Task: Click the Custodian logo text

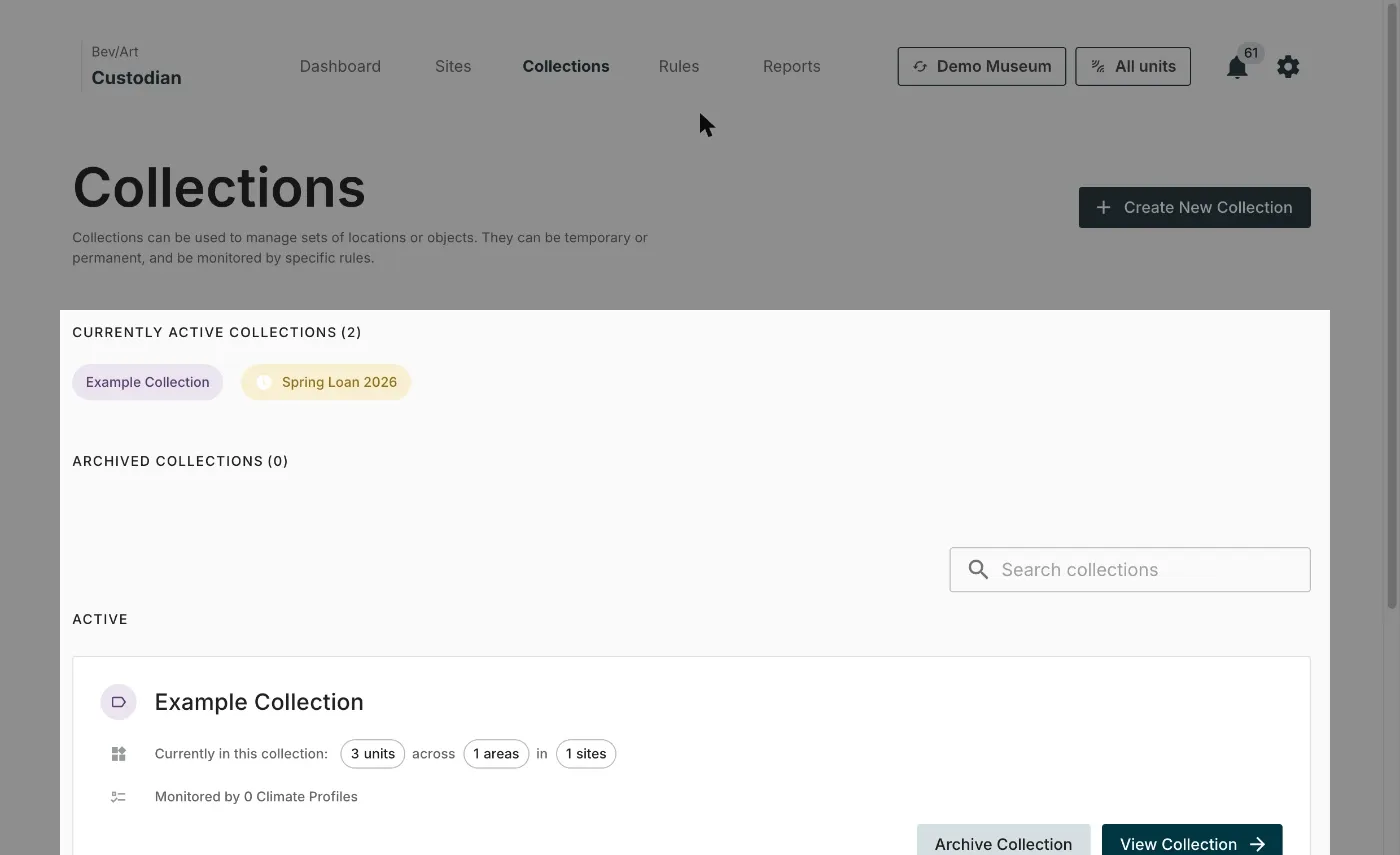Action: pos(137,78)
